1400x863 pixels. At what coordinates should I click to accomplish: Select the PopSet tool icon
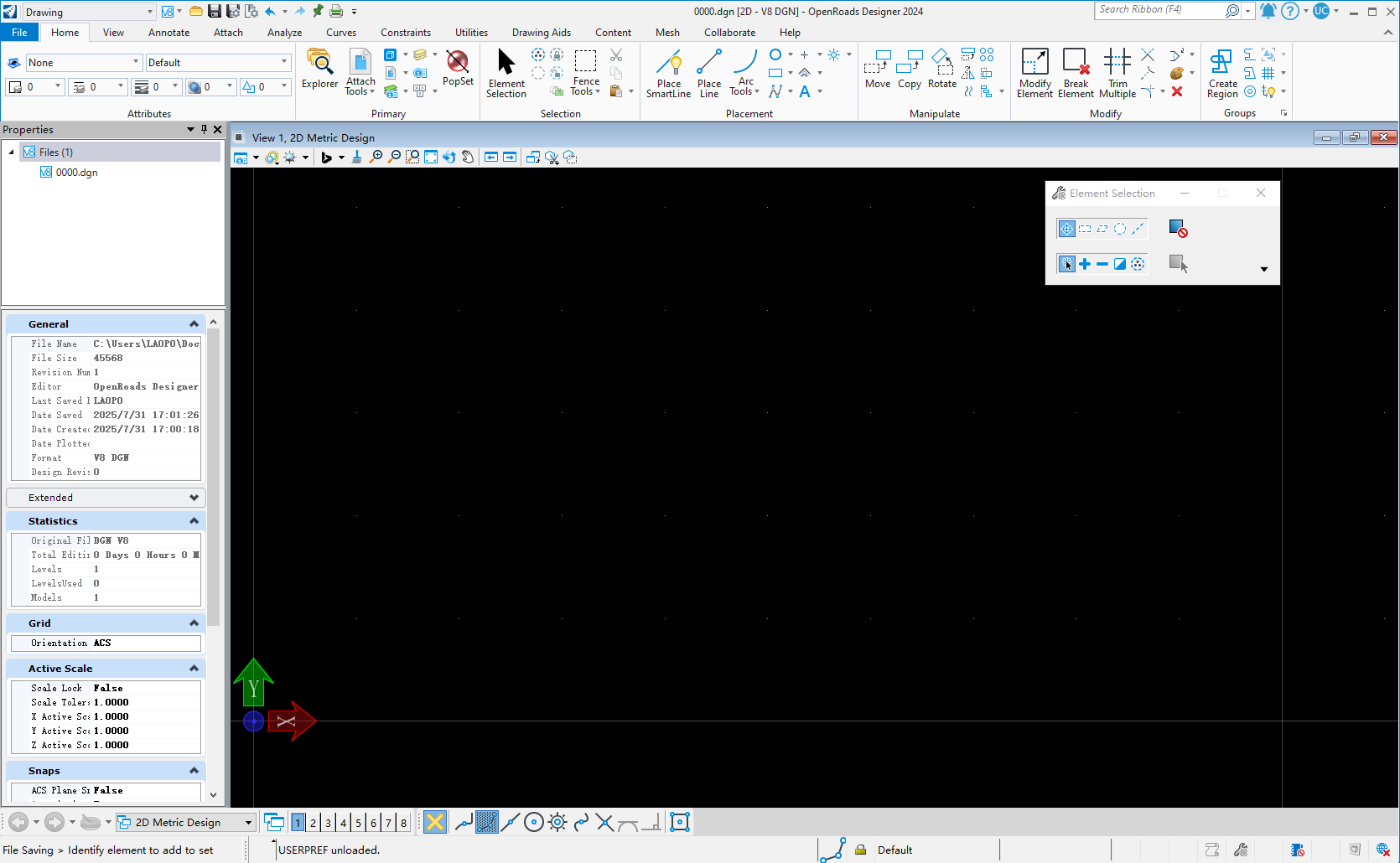[x=458, y=67]
